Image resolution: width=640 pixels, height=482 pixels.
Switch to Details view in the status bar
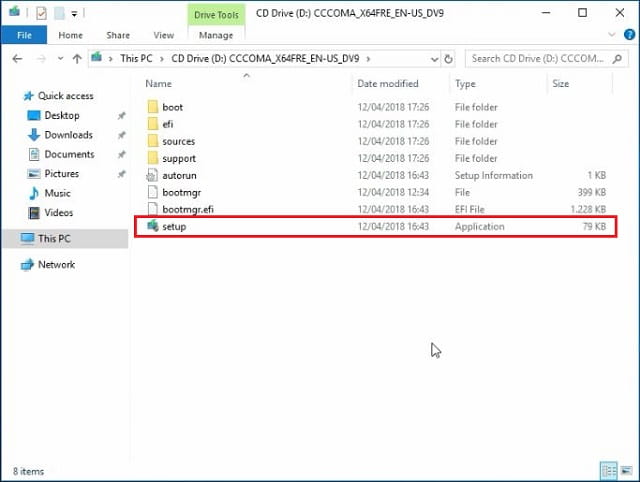click(x=609, y=471)
